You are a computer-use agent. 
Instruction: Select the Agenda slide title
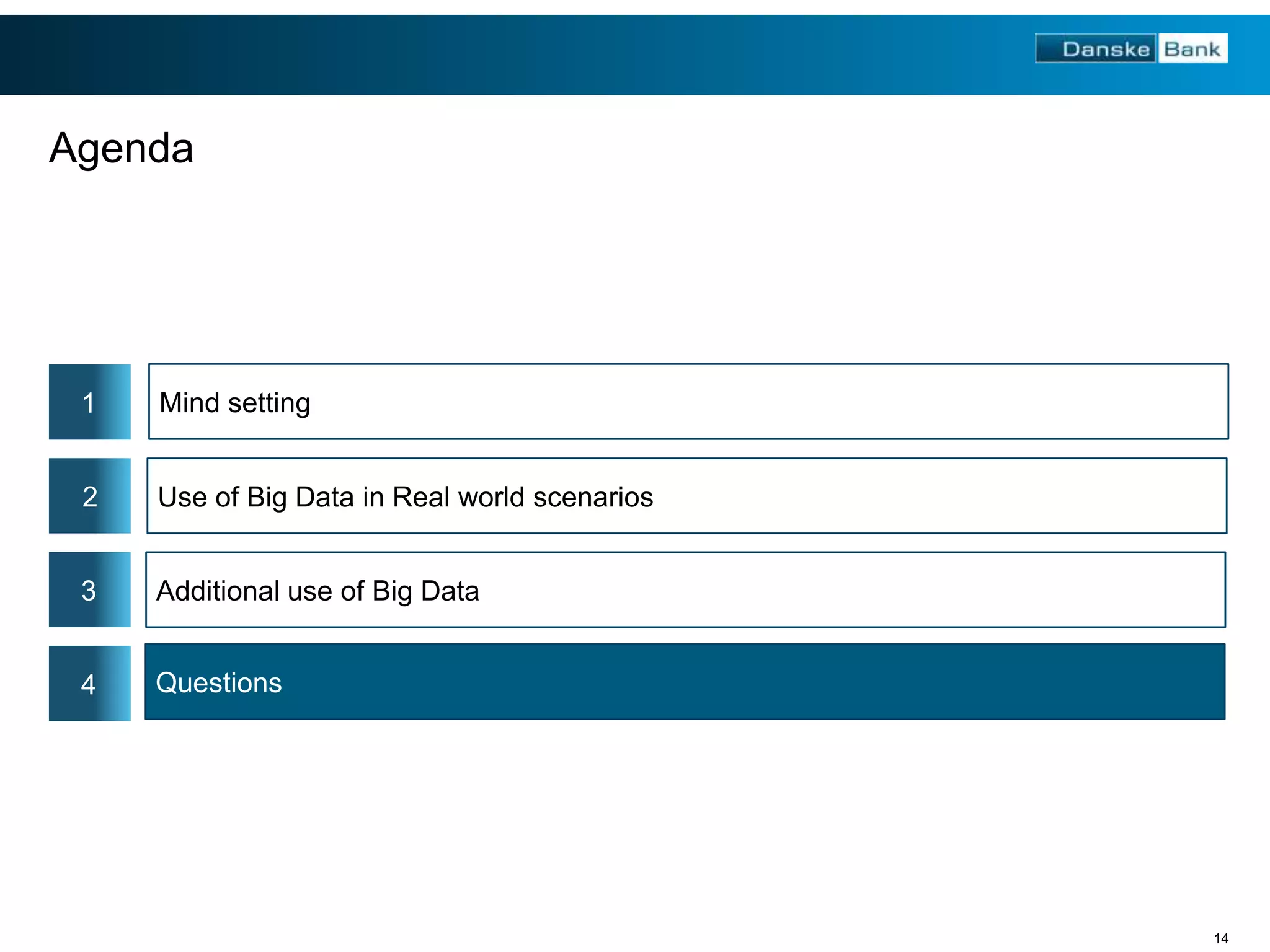pos(122,149)
